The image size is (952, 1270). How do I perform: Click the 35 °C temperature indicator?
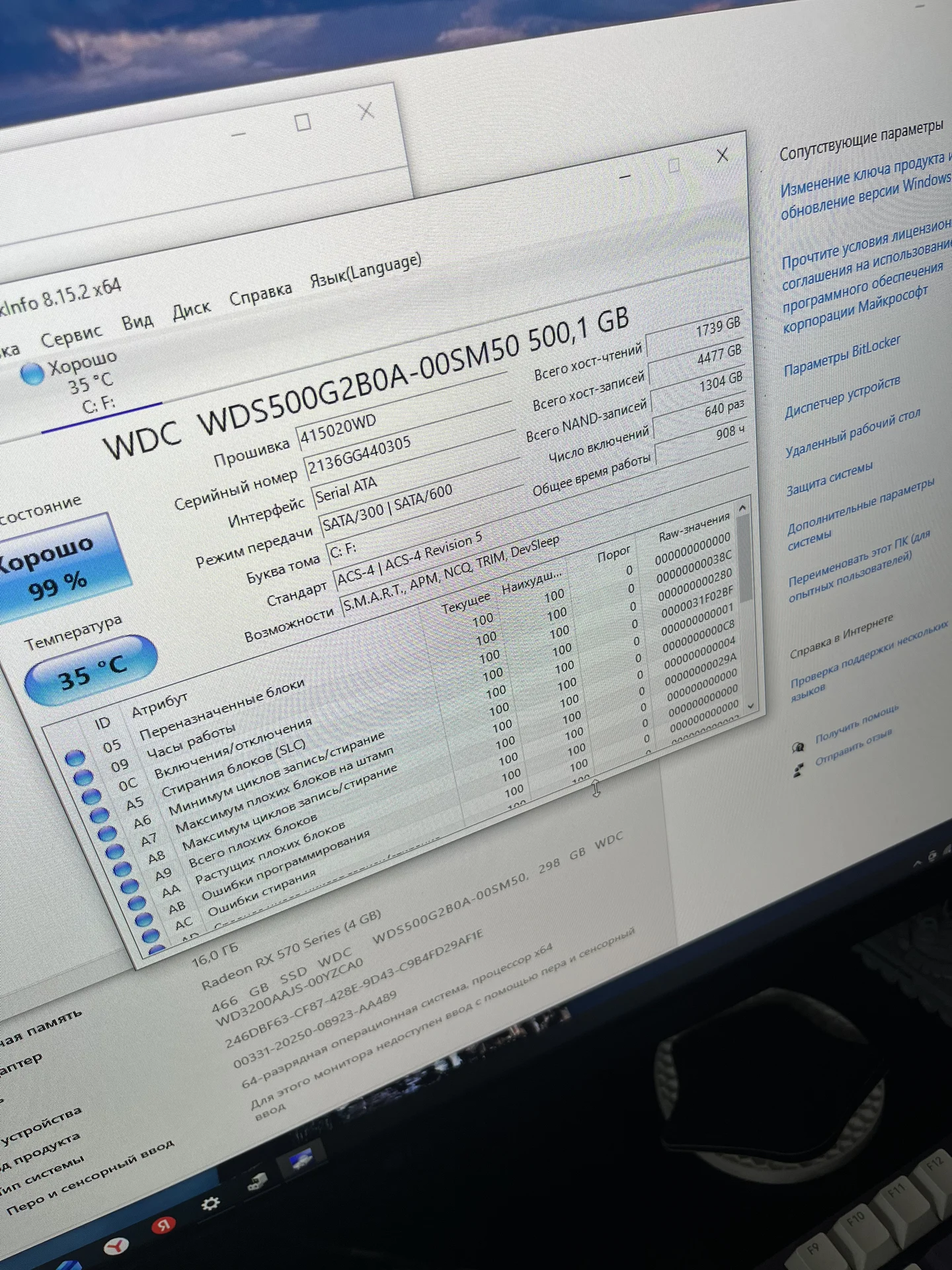(x=91, y=671)
